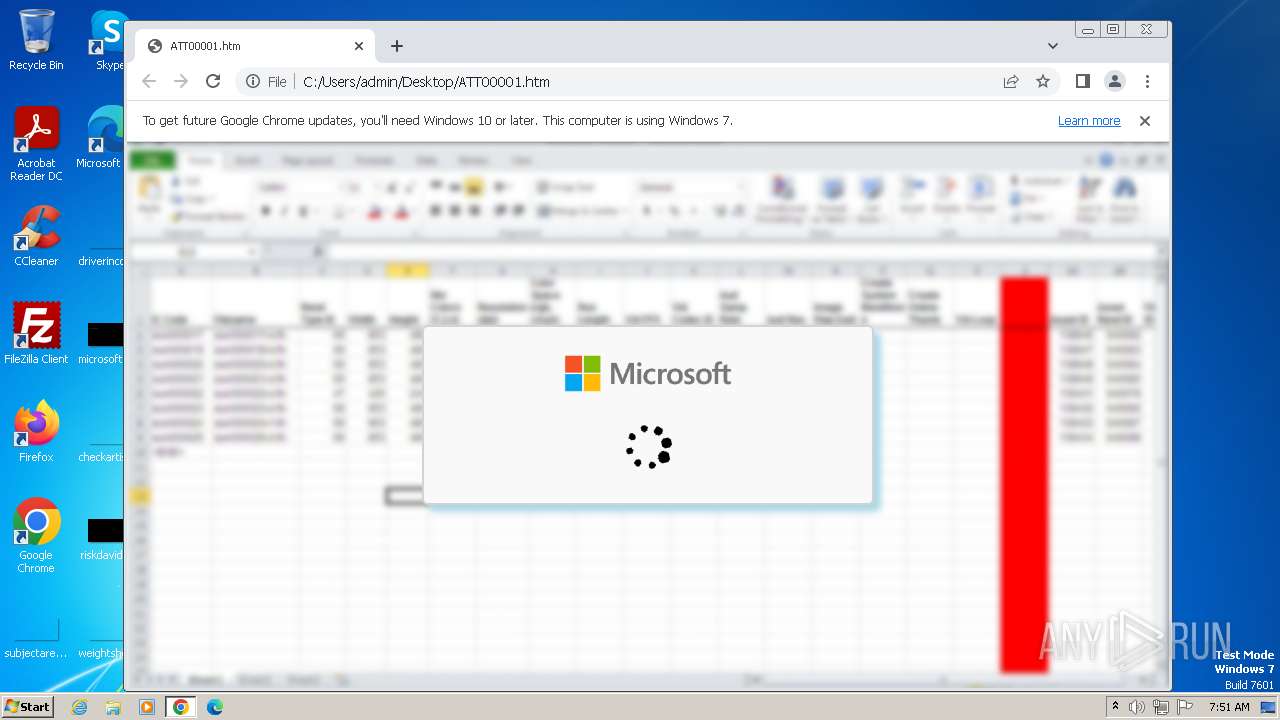Open Acrobat Reader DC desktop shortcut

(36, 144)
